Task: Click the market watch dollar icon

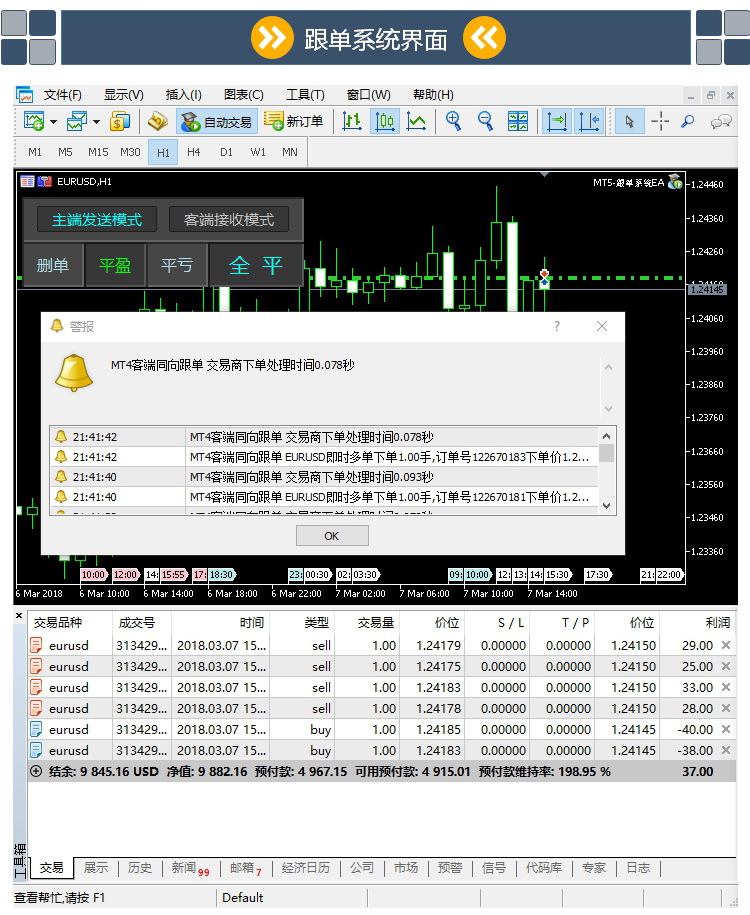Action: 120,121
